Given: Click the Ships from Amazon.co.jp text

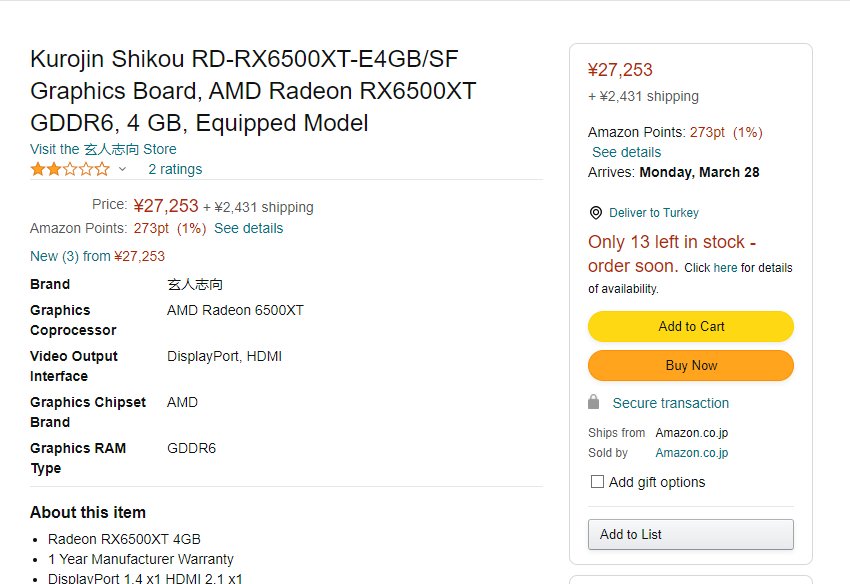Looking at the screenshot, I should pyautogui.click(x=691, y=433).
